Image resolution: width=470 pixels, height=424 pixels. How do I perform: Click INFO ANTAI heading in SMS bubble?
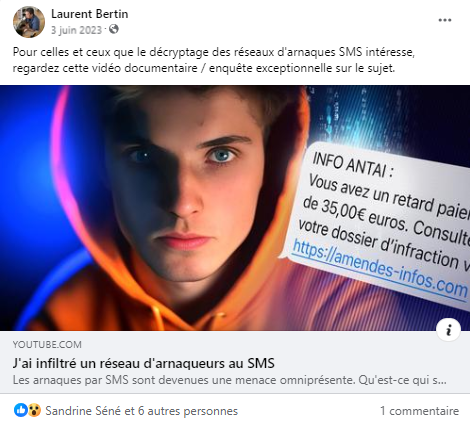tap(353, 165)
